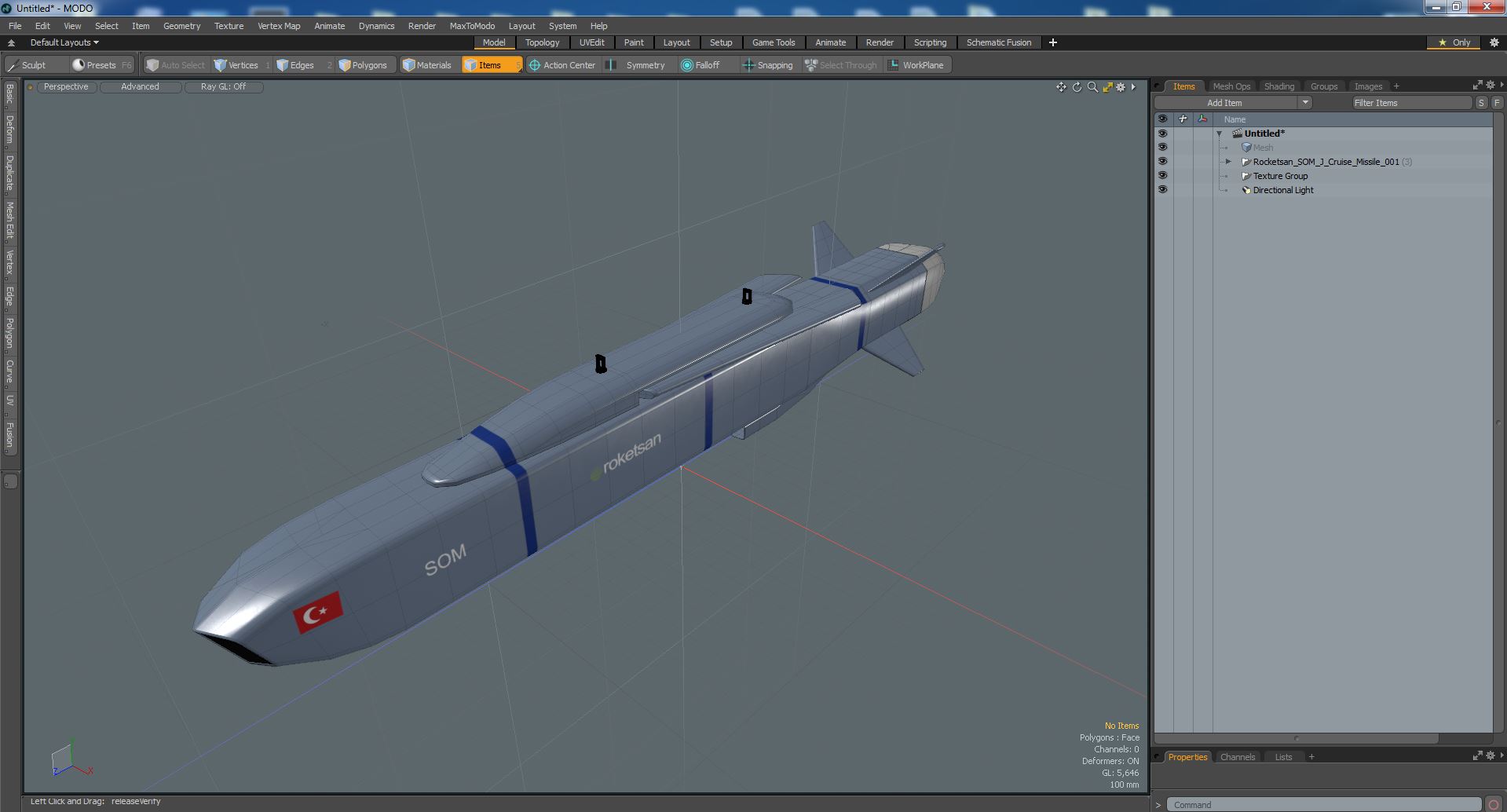Click the viewport zoom magnifier icon
The image size is (1507, 812).
click(1092, 87)
